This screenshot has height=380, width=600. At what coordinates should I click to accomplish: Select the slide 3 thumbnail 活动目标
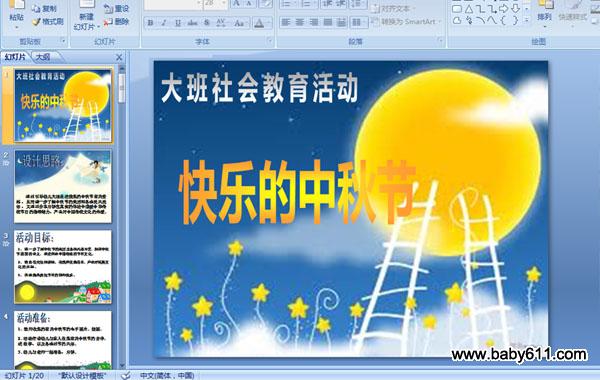coord(63,267)
